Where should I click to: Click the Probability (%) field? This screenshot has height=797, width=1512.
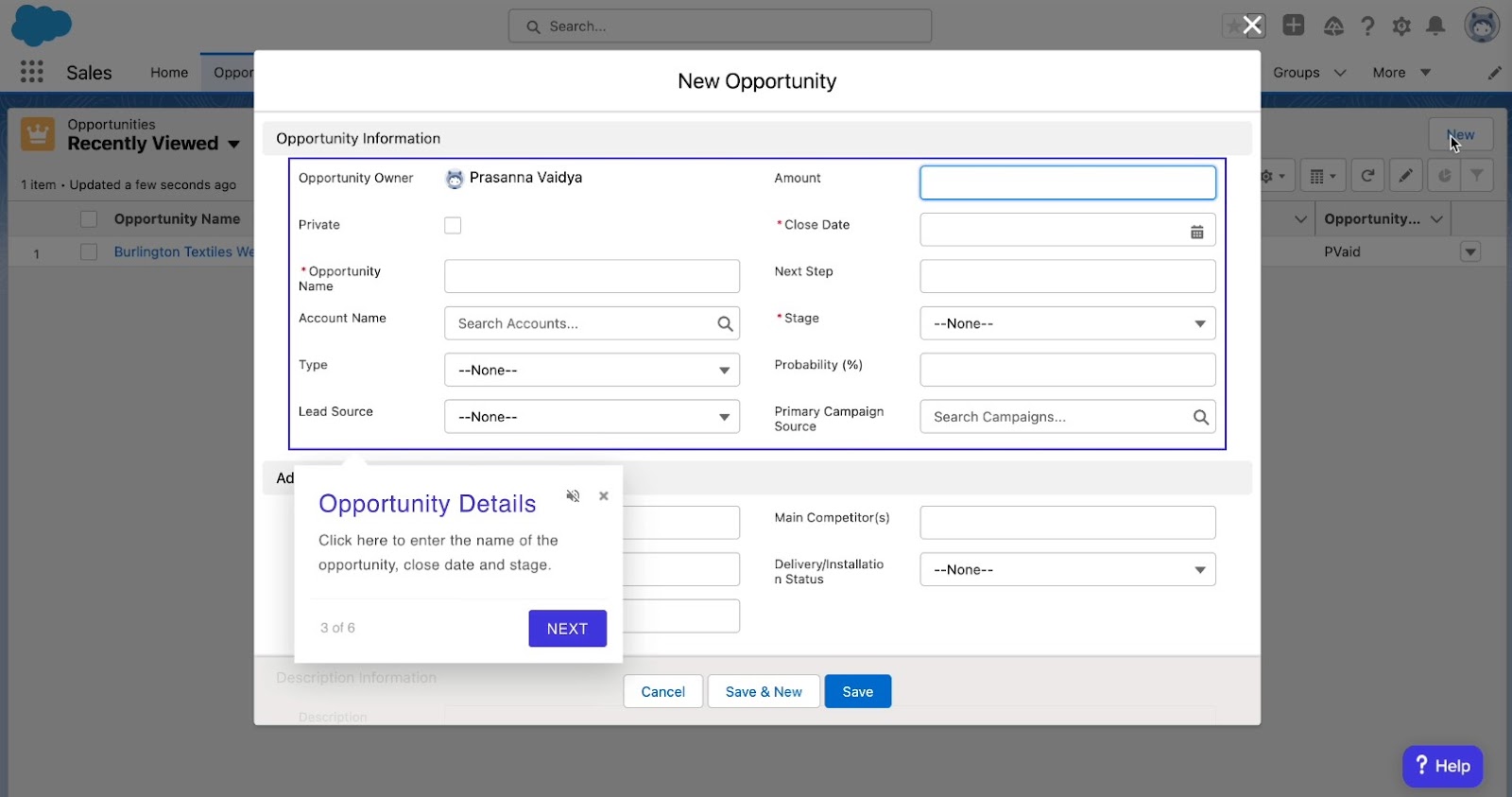pos(1068,370)
